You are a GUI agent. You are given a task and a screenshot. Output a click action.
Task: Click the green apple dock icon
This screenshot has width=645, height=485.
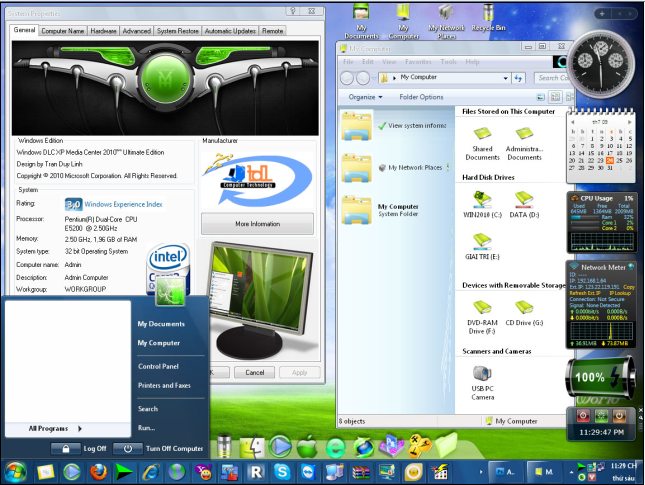[307, 447]
